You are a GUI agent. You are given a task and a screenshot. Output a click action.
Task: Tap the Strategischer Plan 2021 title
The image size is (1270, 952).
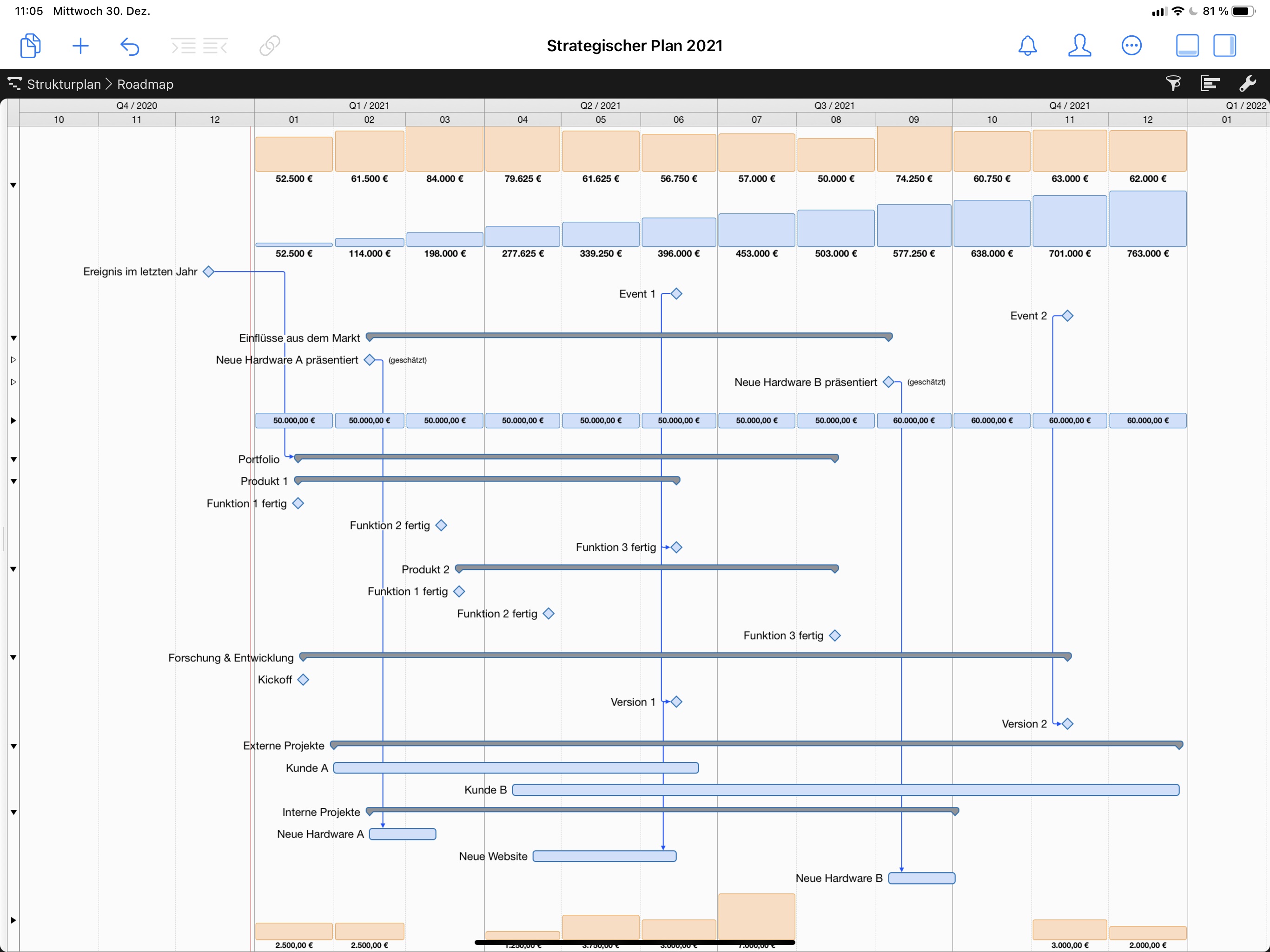[x=634, y=46]
